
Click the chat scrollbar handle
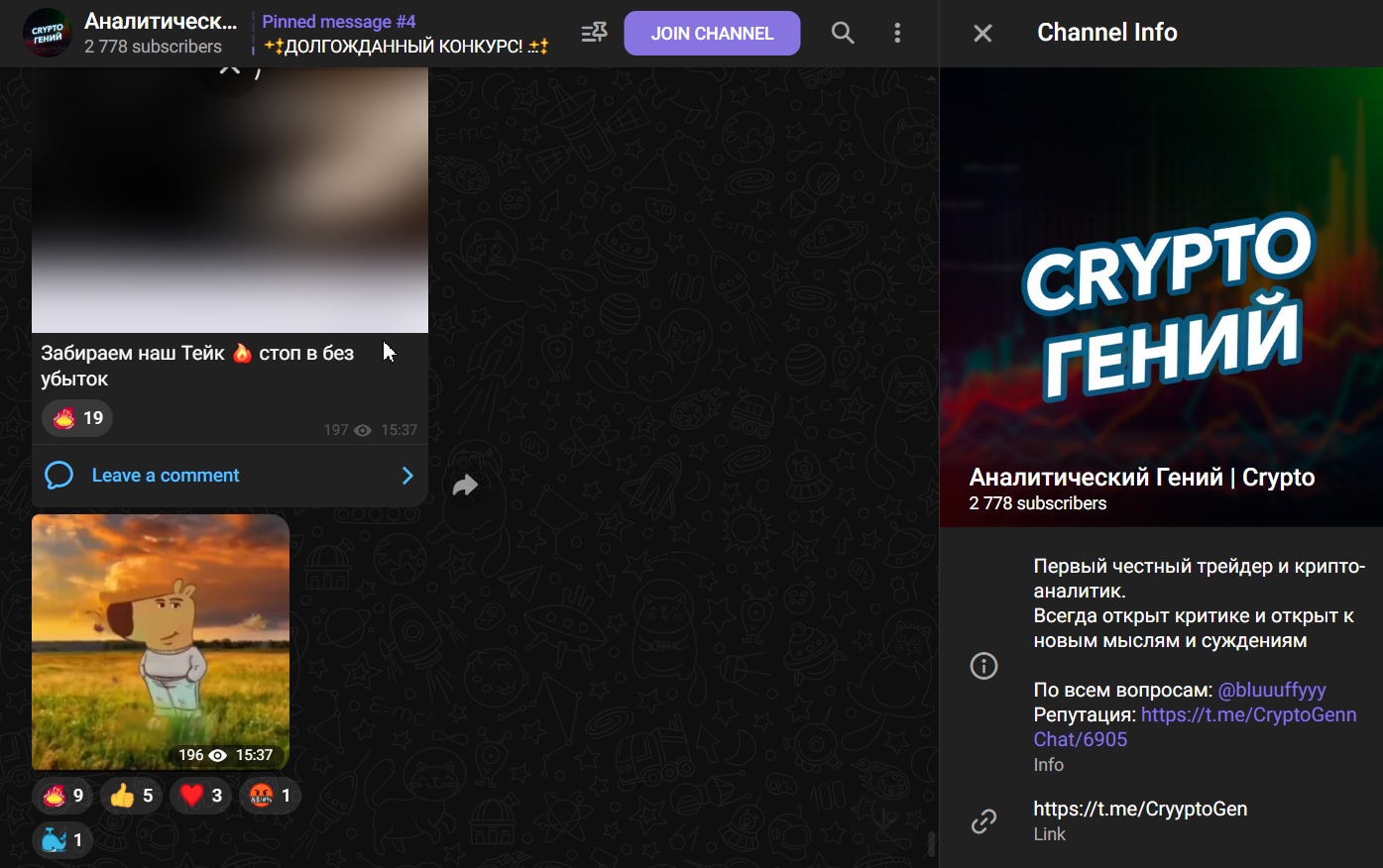931,843
